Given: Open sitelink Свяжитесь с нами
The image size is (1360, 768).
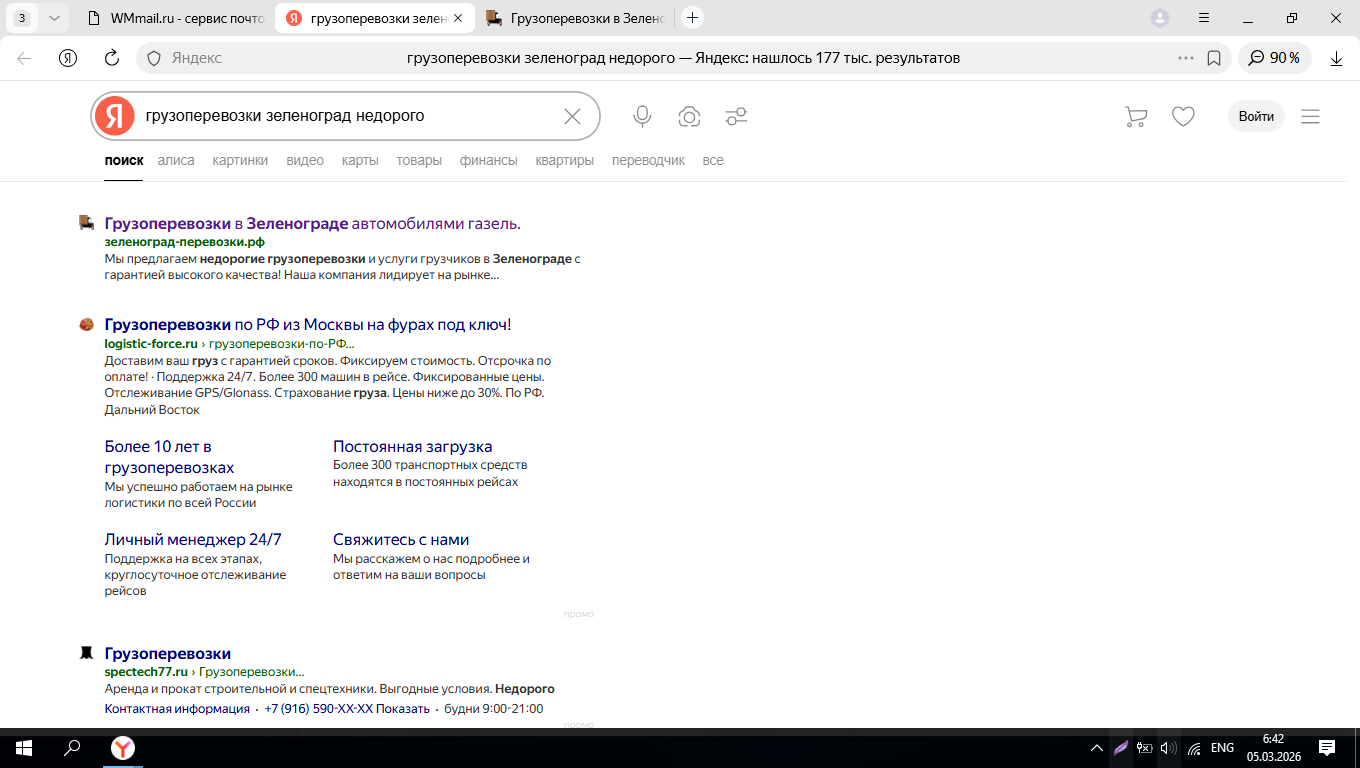Looking at the screenshot, I should click(401, 540).
